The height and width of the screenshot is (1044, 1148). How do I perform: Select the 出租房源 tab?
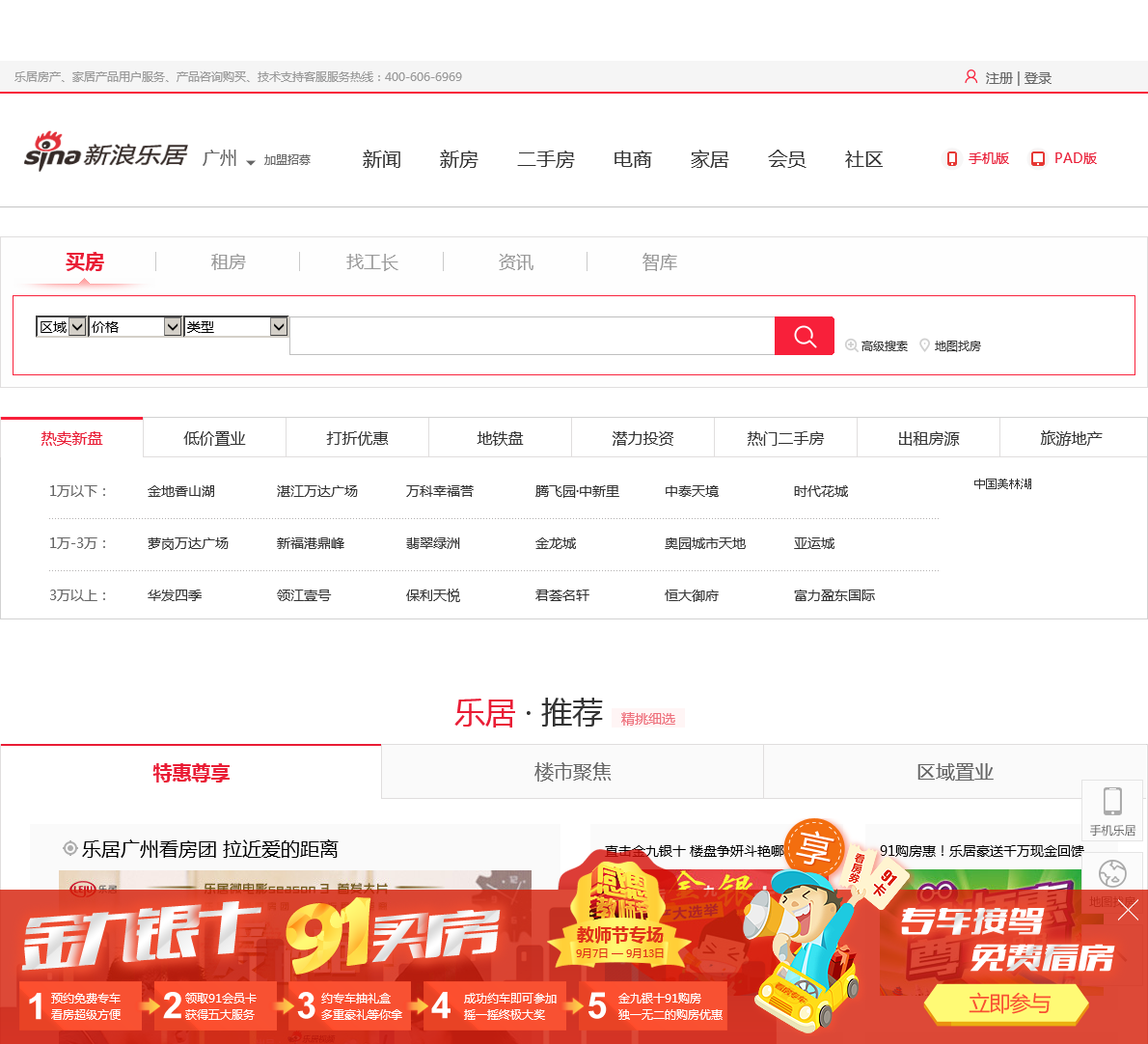click(x=928, y=438)
